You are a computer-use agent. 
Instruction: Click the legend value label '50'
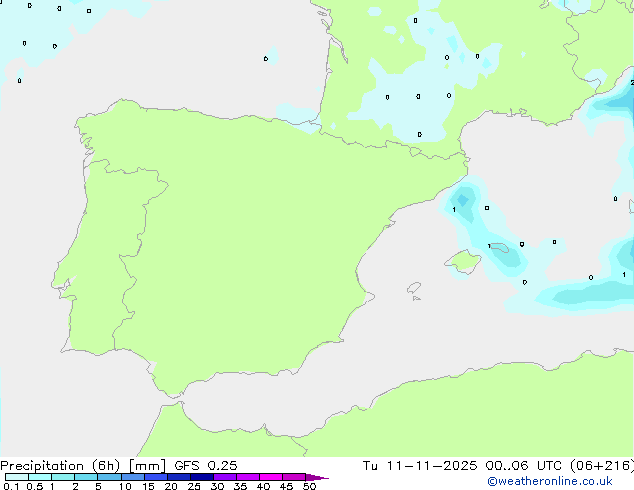point(309,486)
